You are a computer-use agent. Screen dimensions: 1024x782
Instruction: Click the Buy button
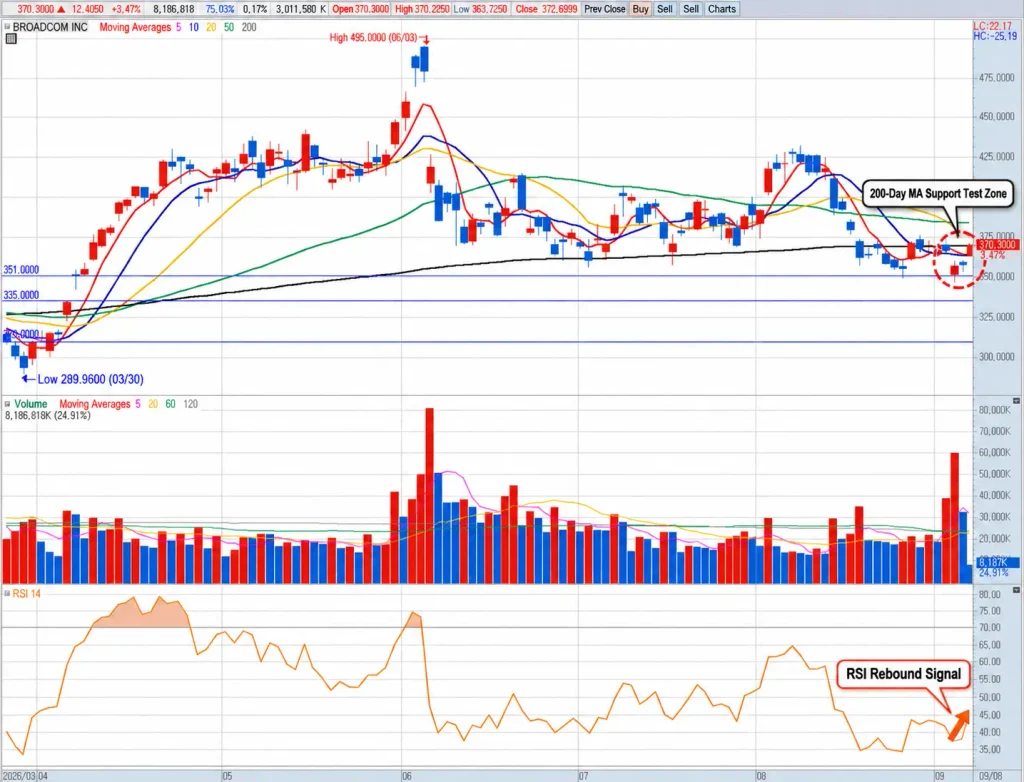point(641,9)
